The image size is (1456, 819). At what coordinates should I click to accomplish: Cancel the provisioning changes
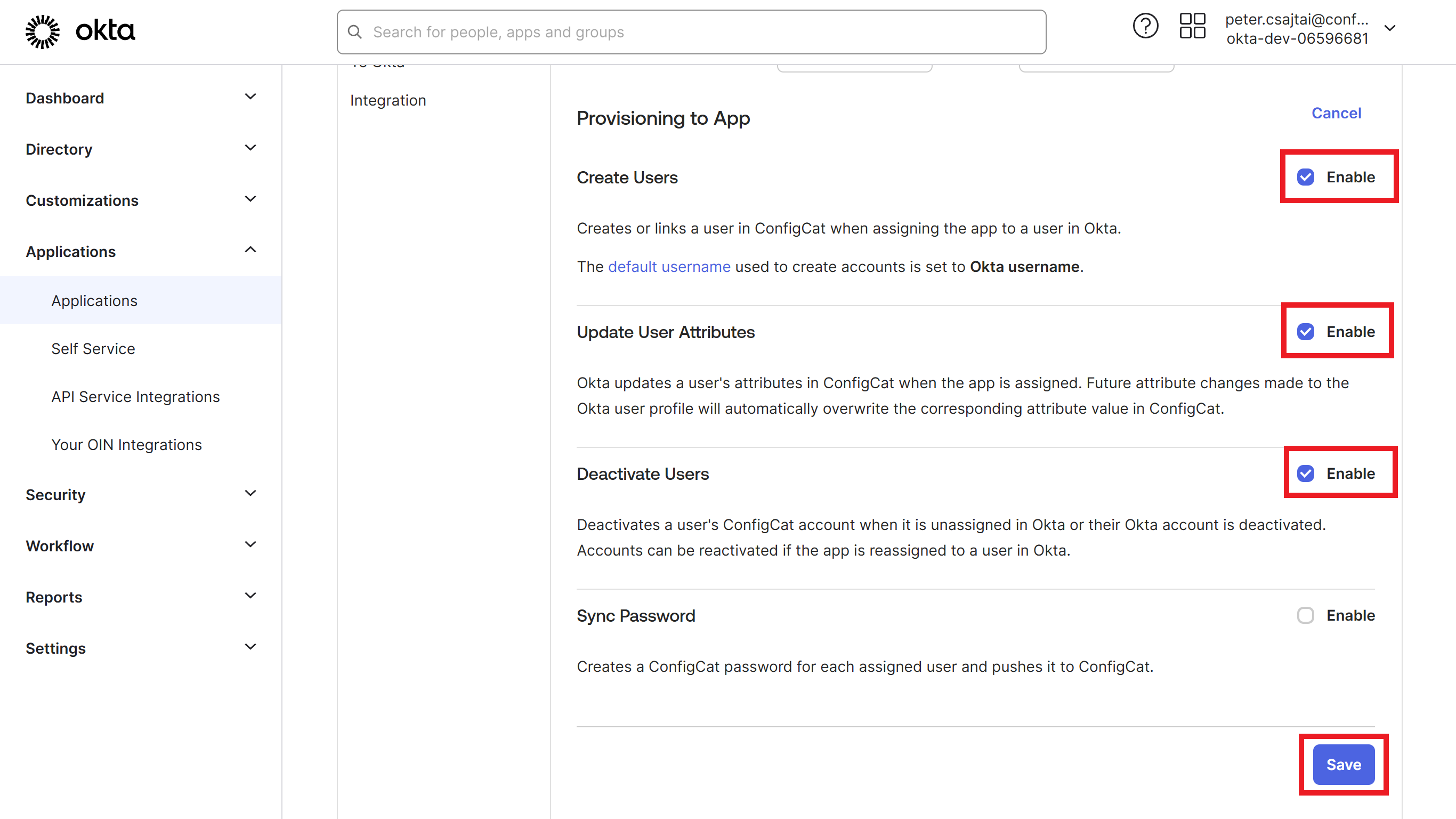pos(1336,113)
